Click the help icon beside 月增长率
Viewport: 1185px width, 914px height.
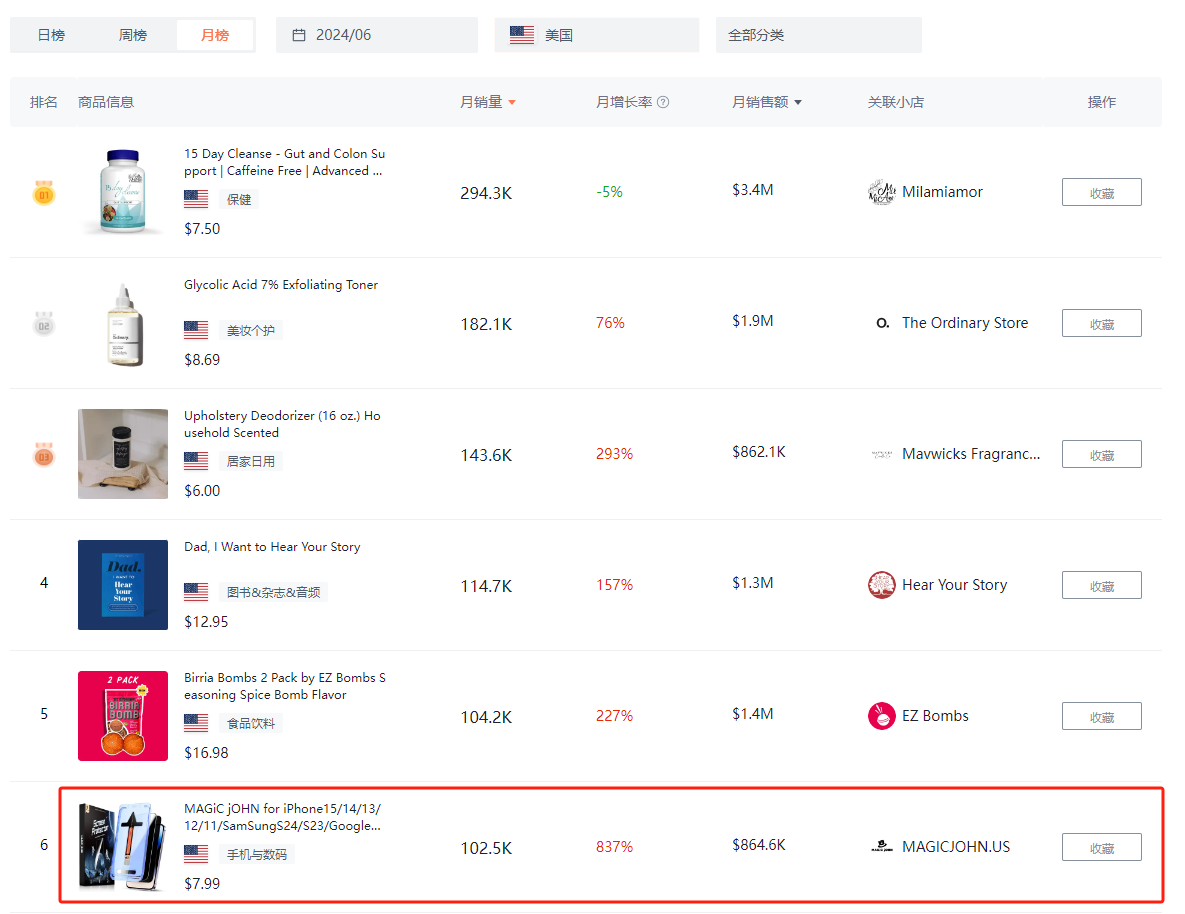pyautogui.click(x=663, y=102)
